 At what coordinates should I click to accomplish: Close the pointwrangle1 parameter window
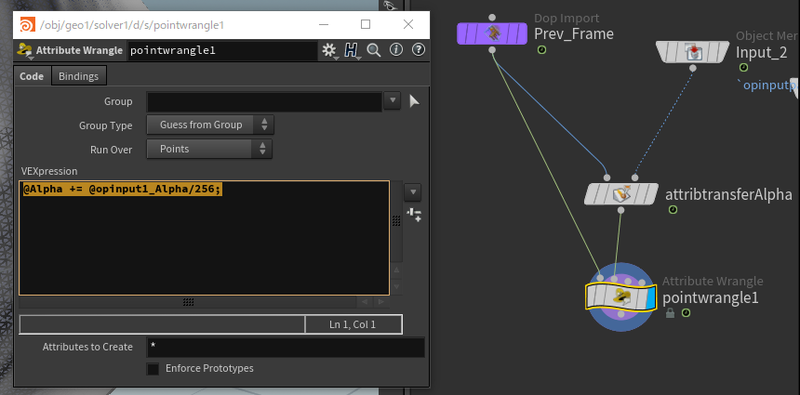pyautogui.click(x=408, y=24)
